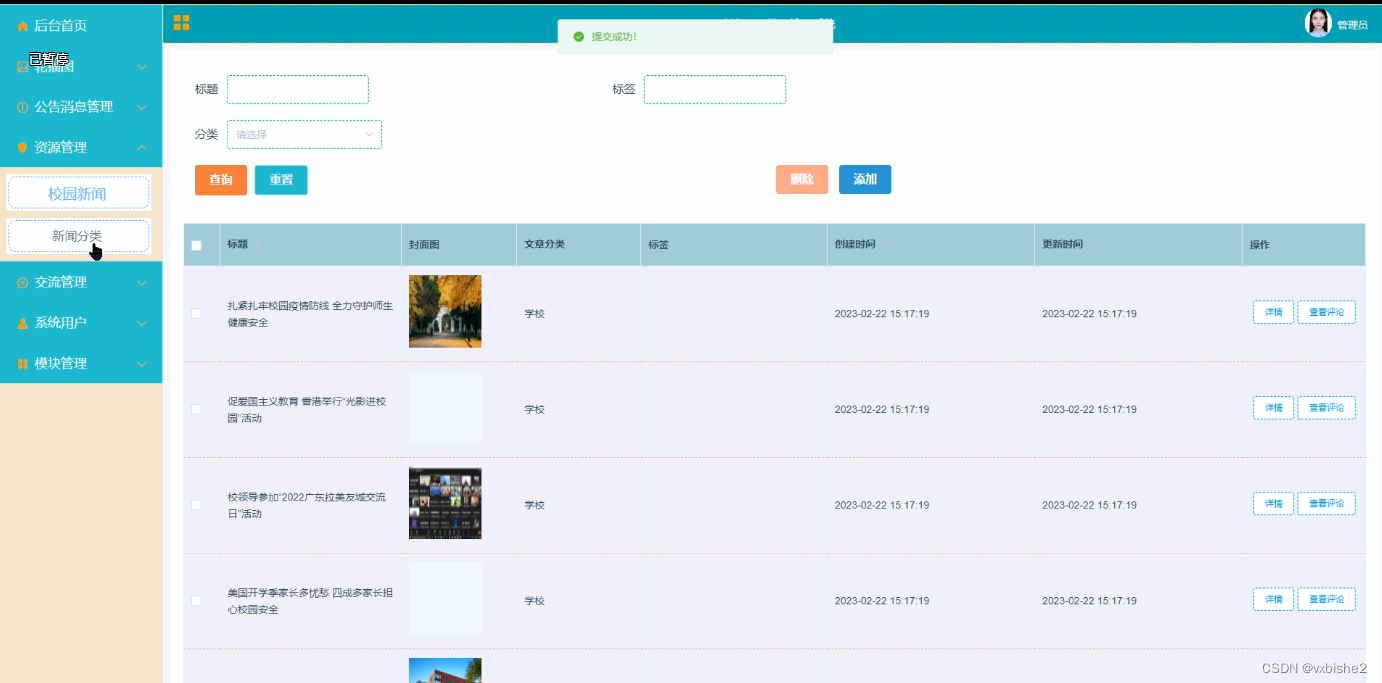Open the 分类 请选择 dropdown

[304, 134]
